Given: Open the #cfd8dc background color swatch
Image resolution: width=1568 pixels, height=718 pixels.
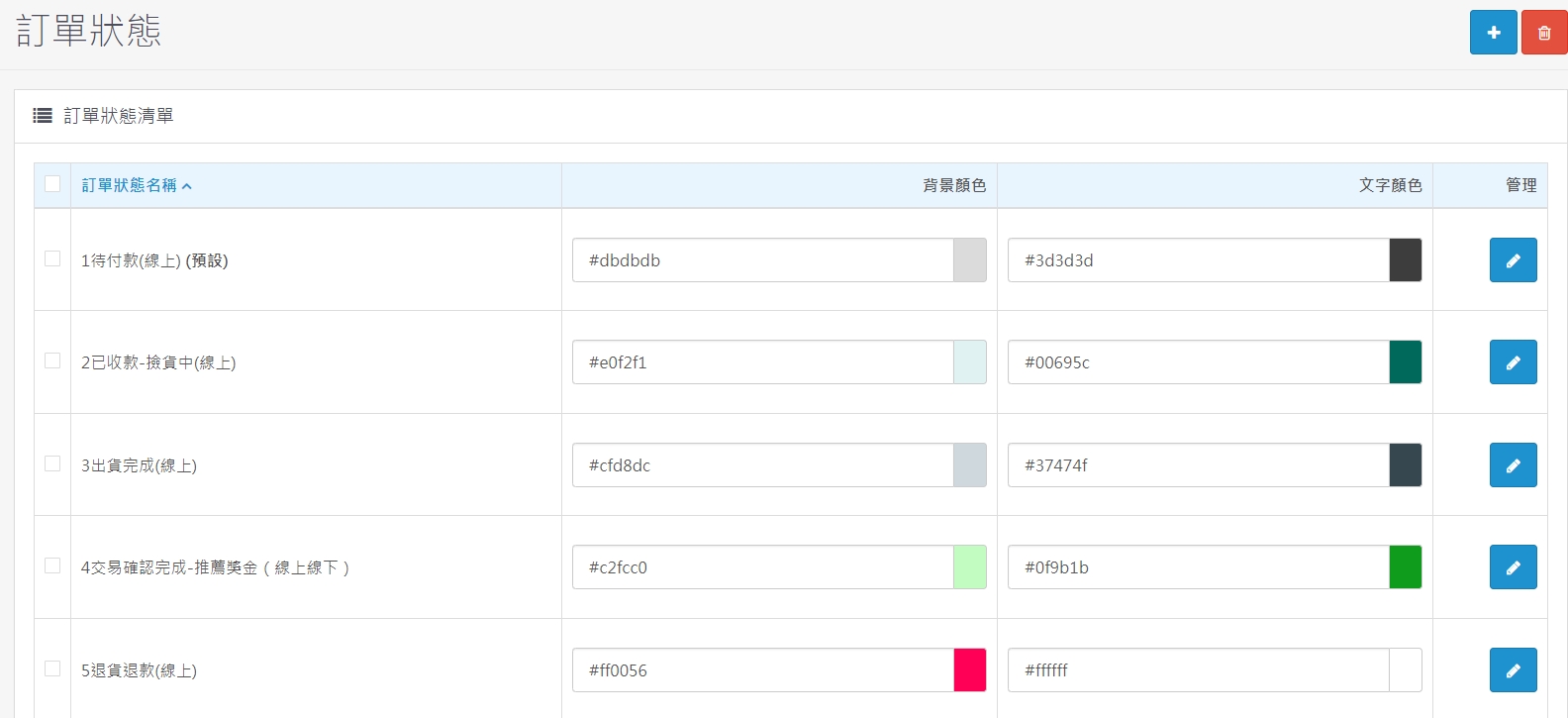Looking at the screenshot, I should click(x=970, y=465).
